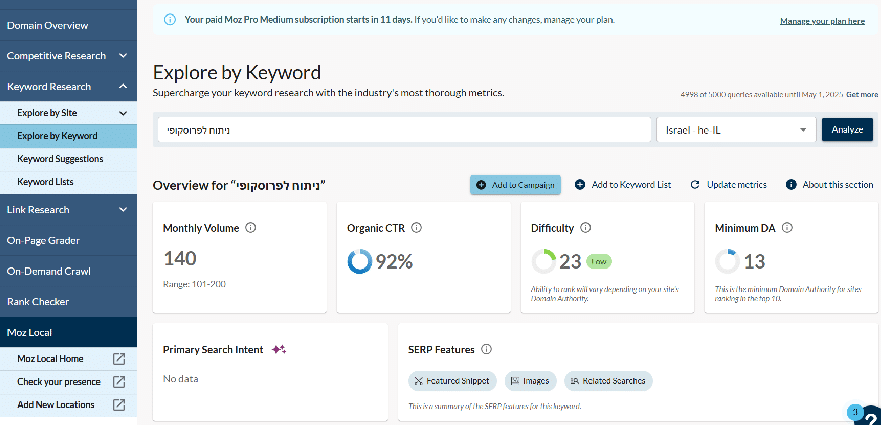This screenshot has width=881, height=425.
Task: Click the Explore by Keyword page heading
Action: [237, 73]
